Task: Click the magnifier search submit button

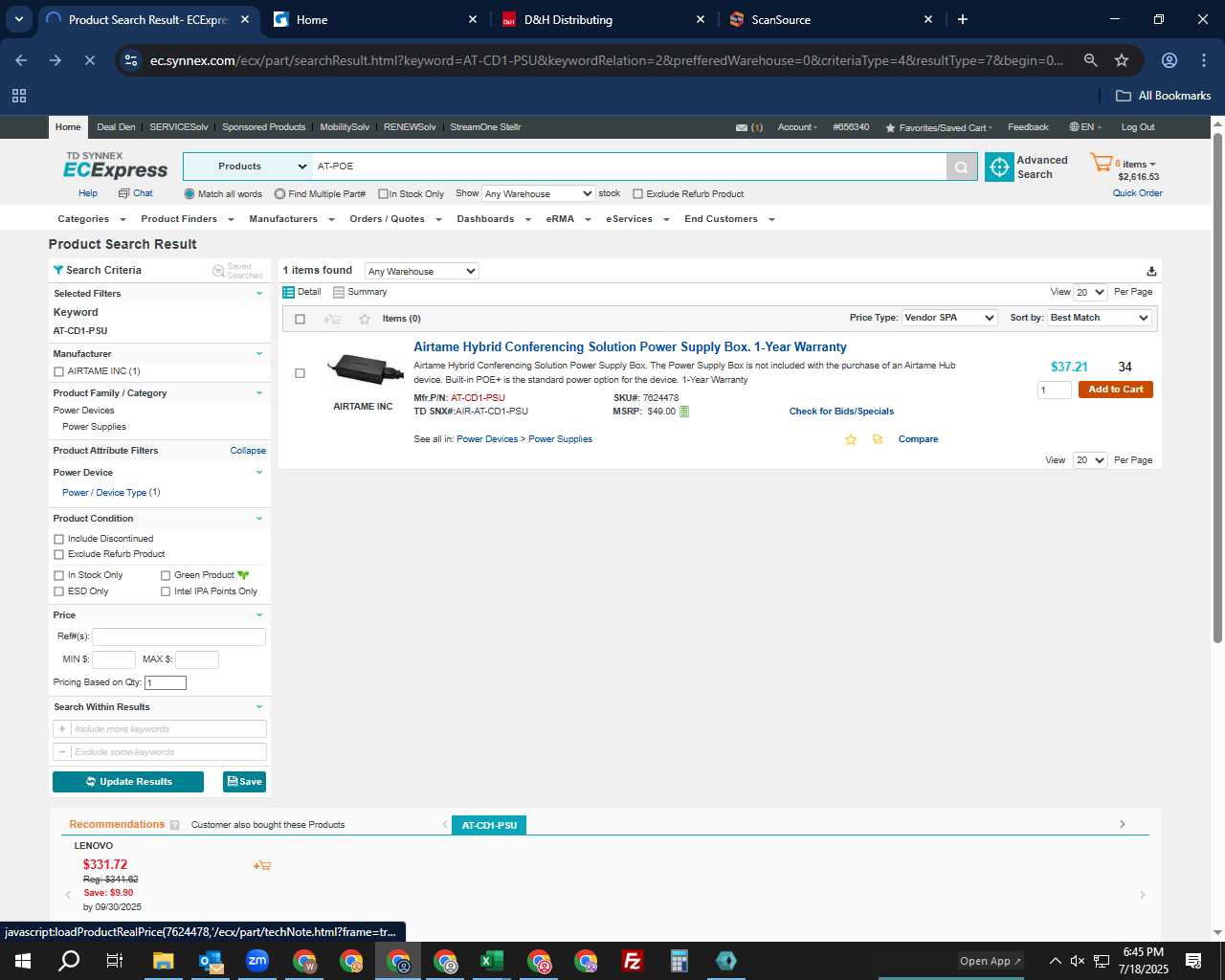Action: pyautogui.click(x=962, y=167)
